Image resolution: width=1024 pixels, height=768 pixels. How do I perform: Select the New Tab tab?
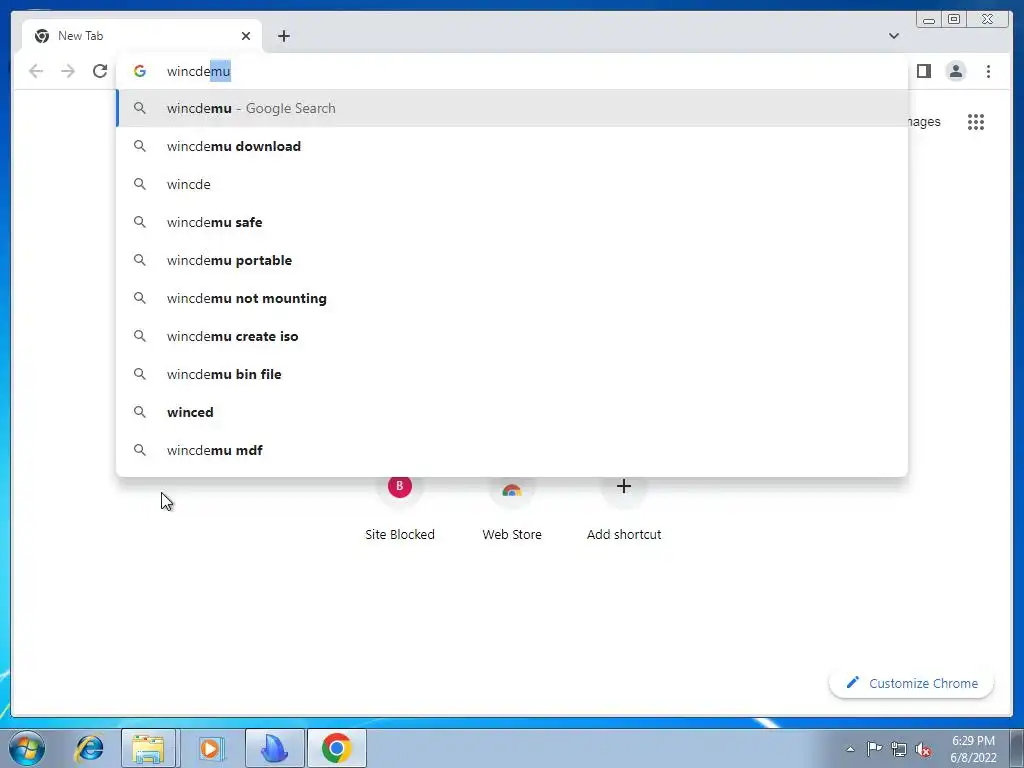click(x=142, y=36)
